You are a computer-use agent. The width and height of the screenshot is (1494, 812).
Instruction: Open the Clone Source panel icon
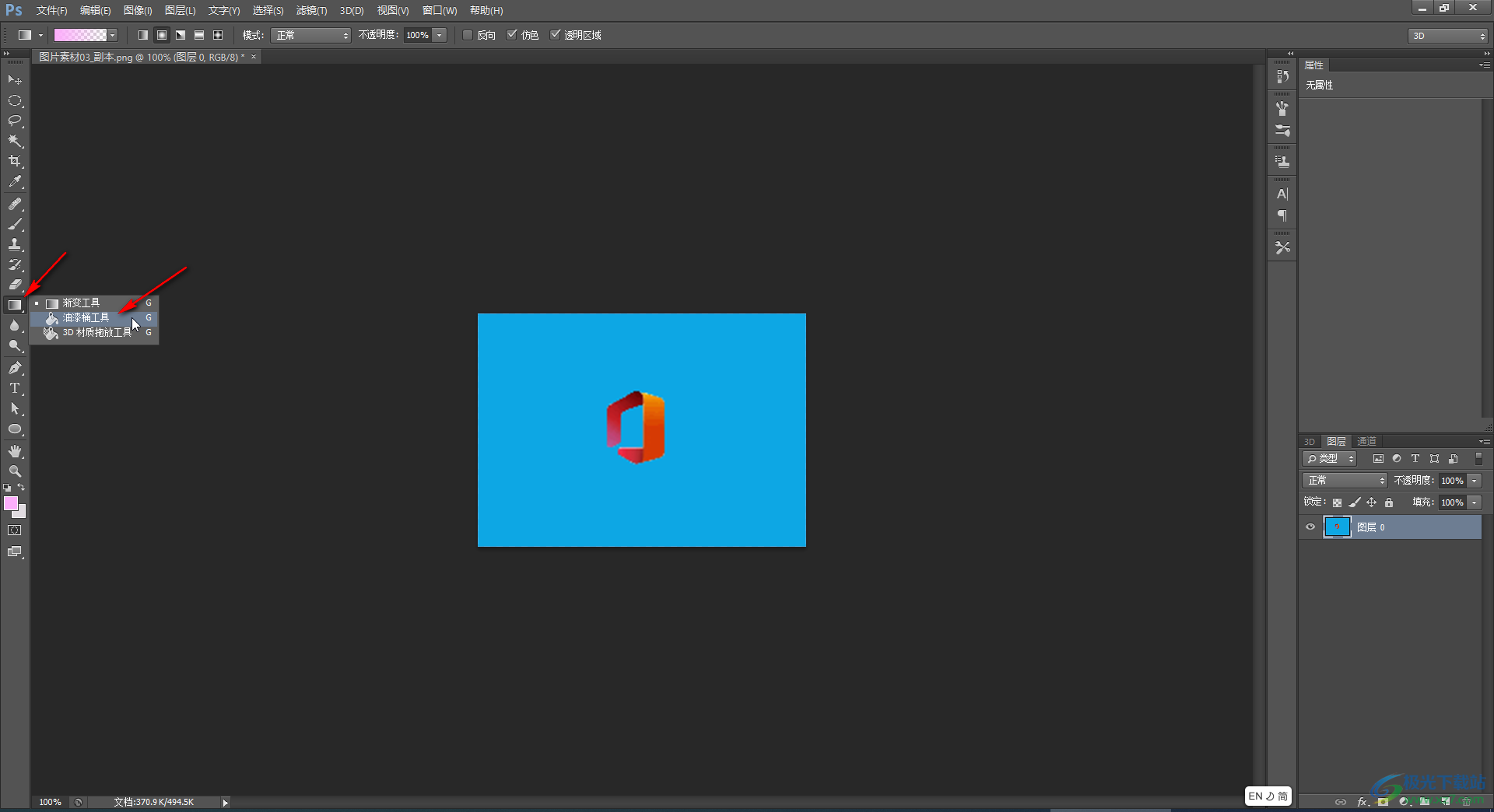(1282, 162)
